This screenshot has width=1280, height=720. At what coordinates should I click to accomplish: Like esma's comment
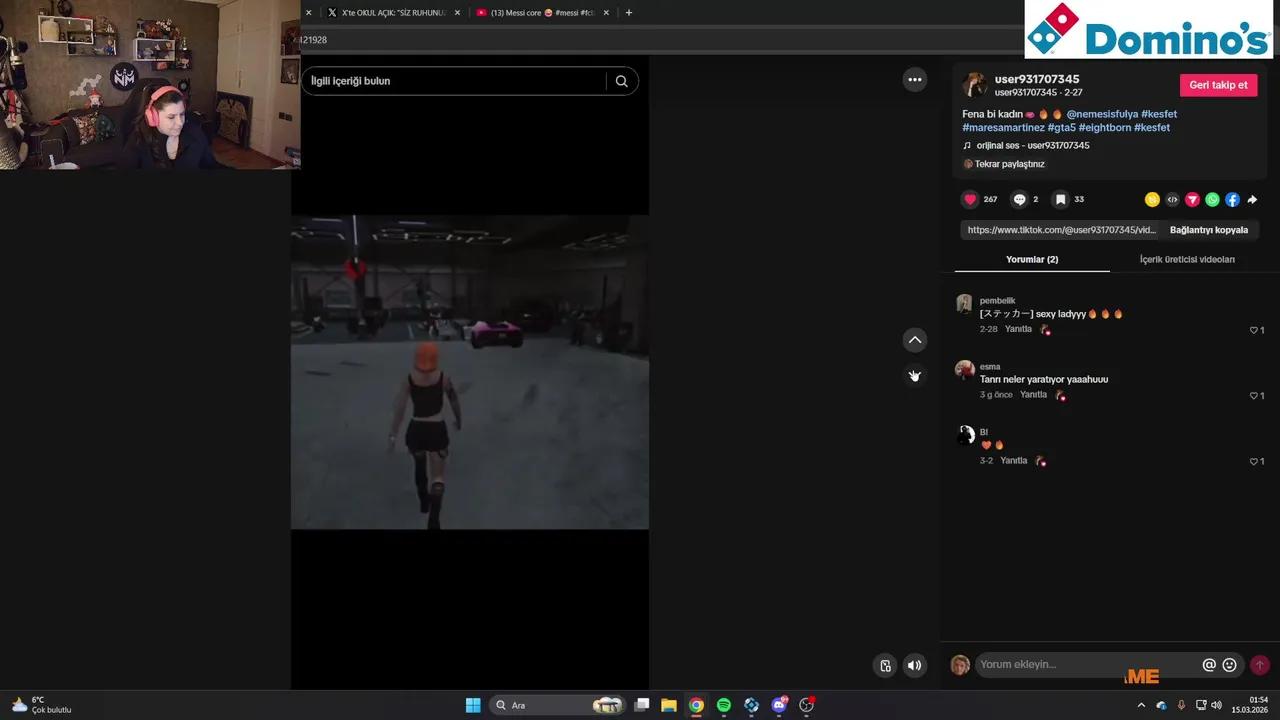pos(1256,396)
